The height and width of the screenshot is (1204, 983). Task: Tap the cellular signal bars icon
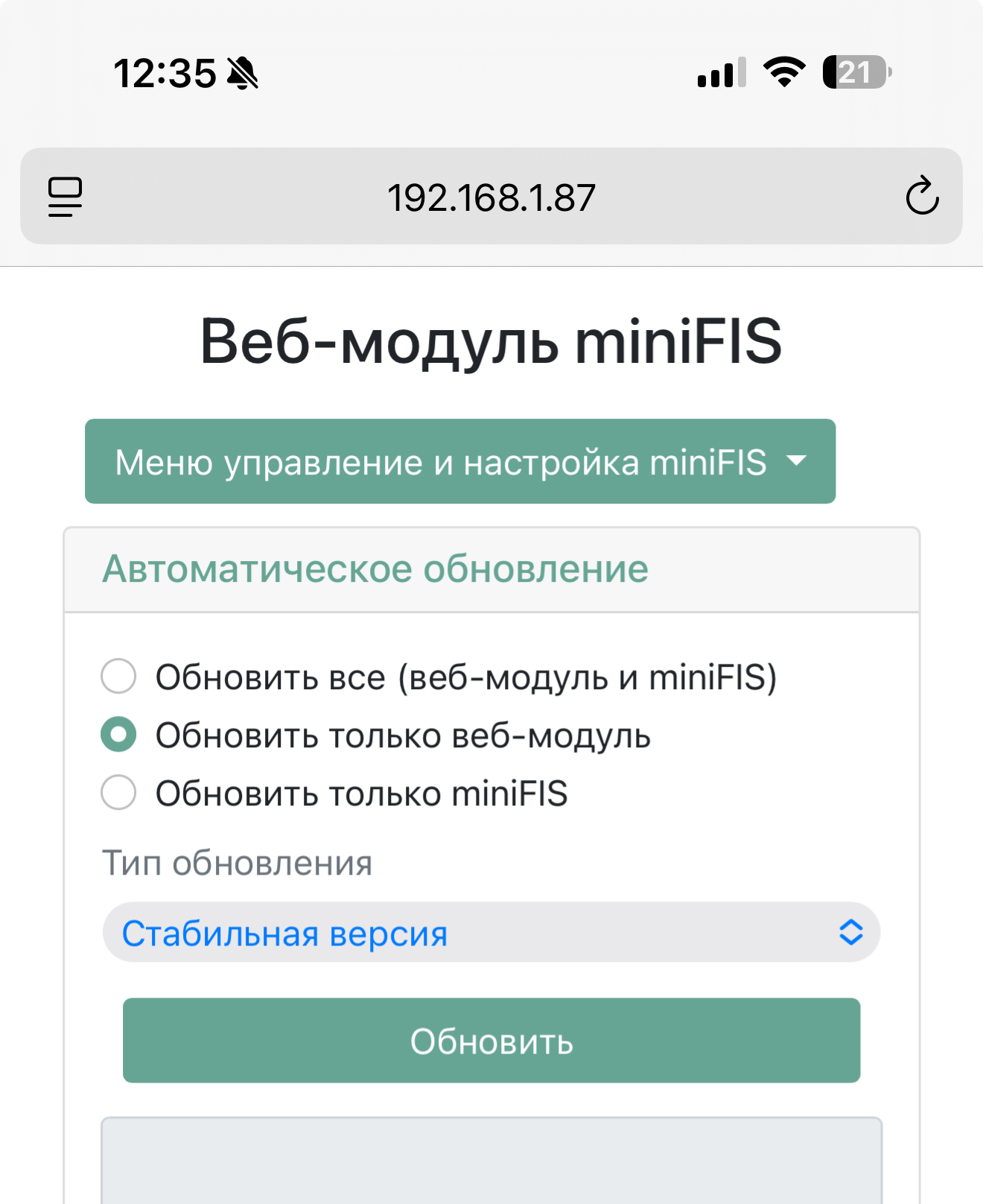[721, 73]
